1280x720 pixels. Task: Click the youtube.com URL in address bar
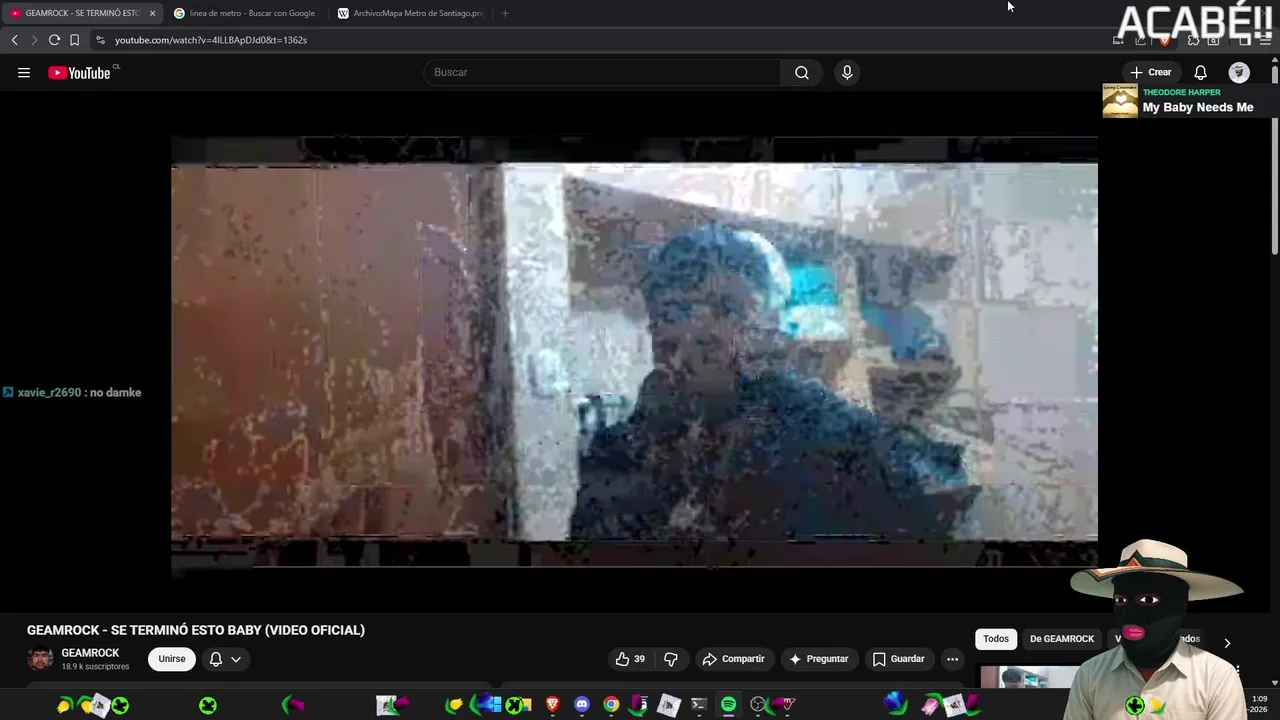[211, 40]
